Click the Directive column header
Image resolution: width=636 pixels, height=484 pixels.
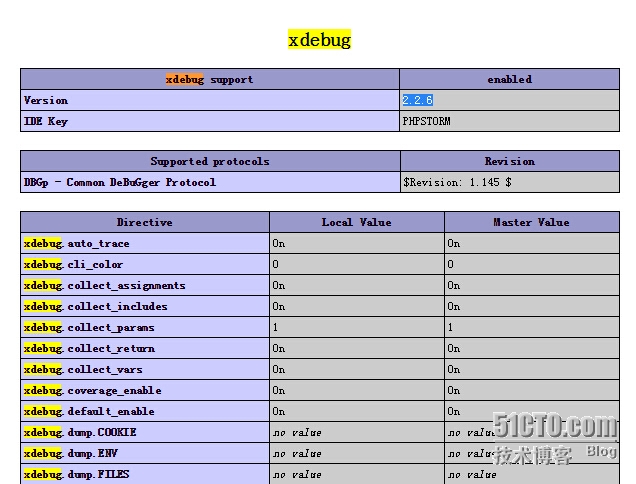pos(145,222)
